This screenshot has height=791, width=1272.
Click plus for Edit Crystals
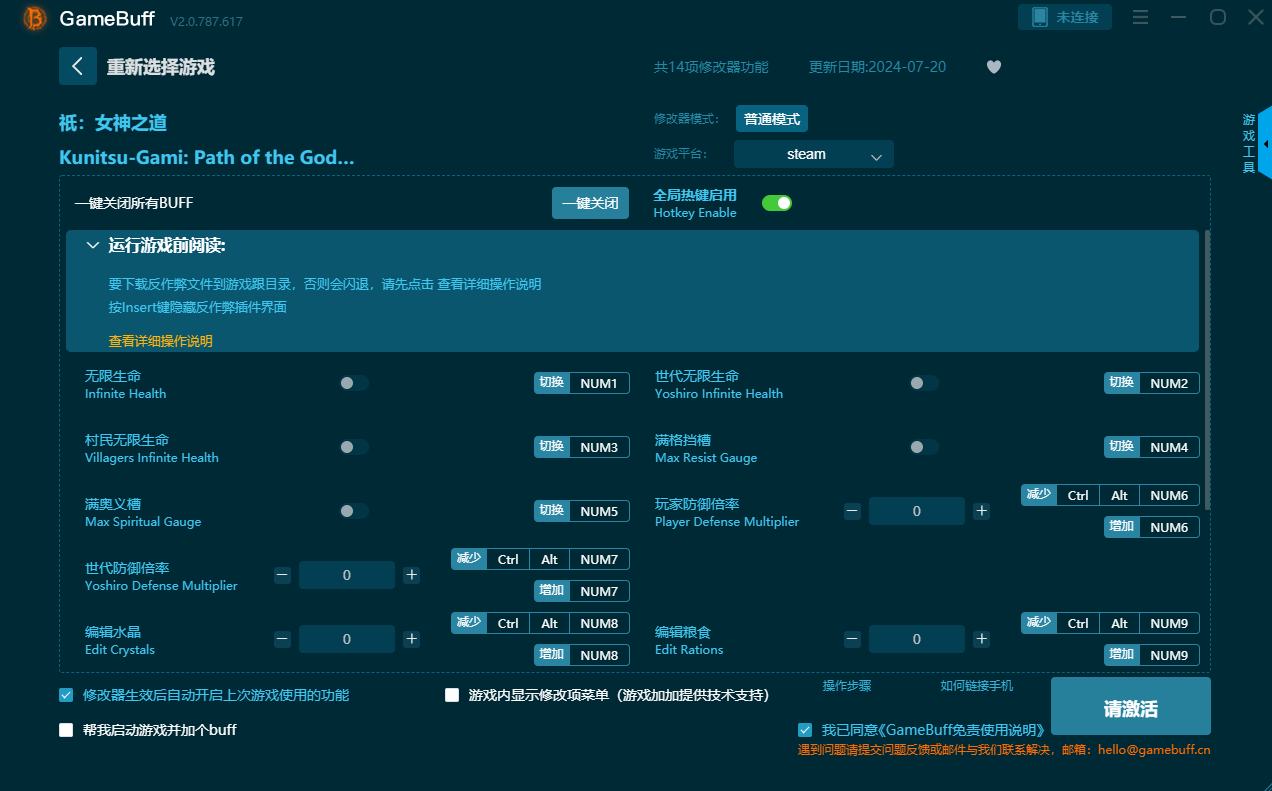(411, 639)
